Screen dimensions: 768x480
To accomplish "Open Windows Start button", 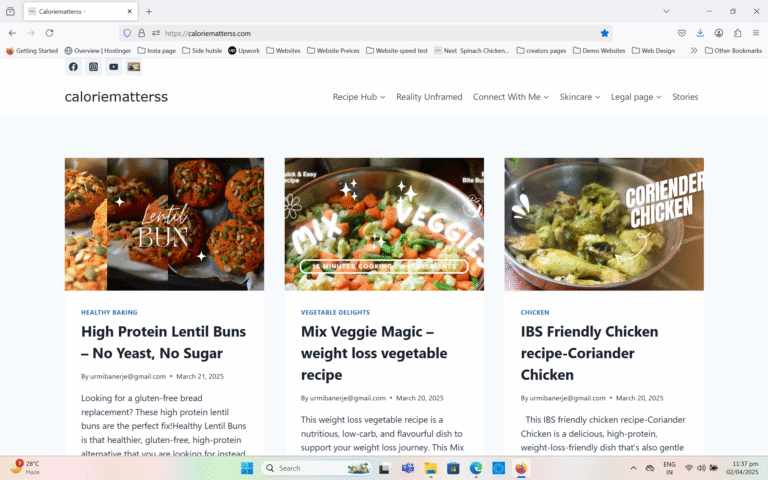I will pos(247,468).
